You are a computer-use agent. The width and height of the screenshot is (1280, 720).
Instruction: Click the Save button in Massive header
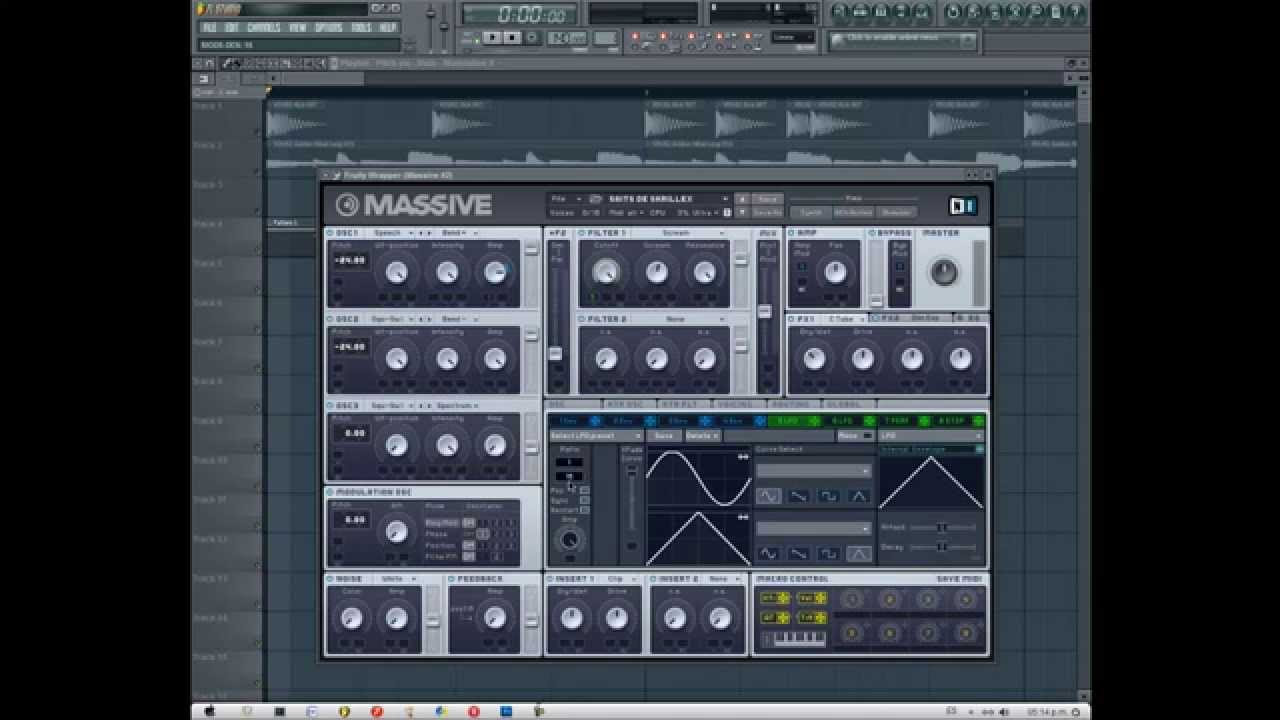(766, 199)
